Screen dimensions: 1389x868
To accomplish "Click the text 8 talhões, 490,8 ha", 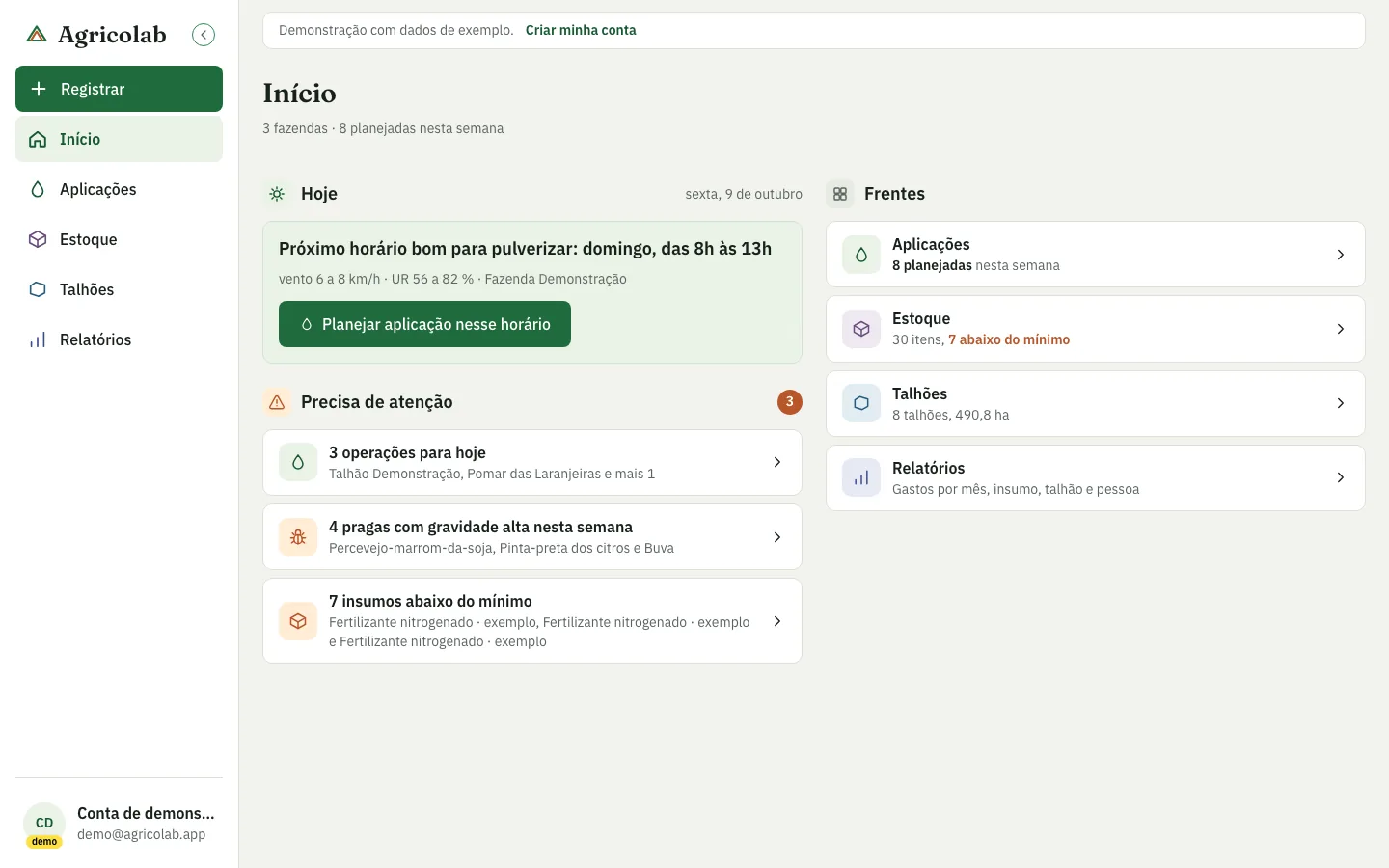I will pos(951,415).
